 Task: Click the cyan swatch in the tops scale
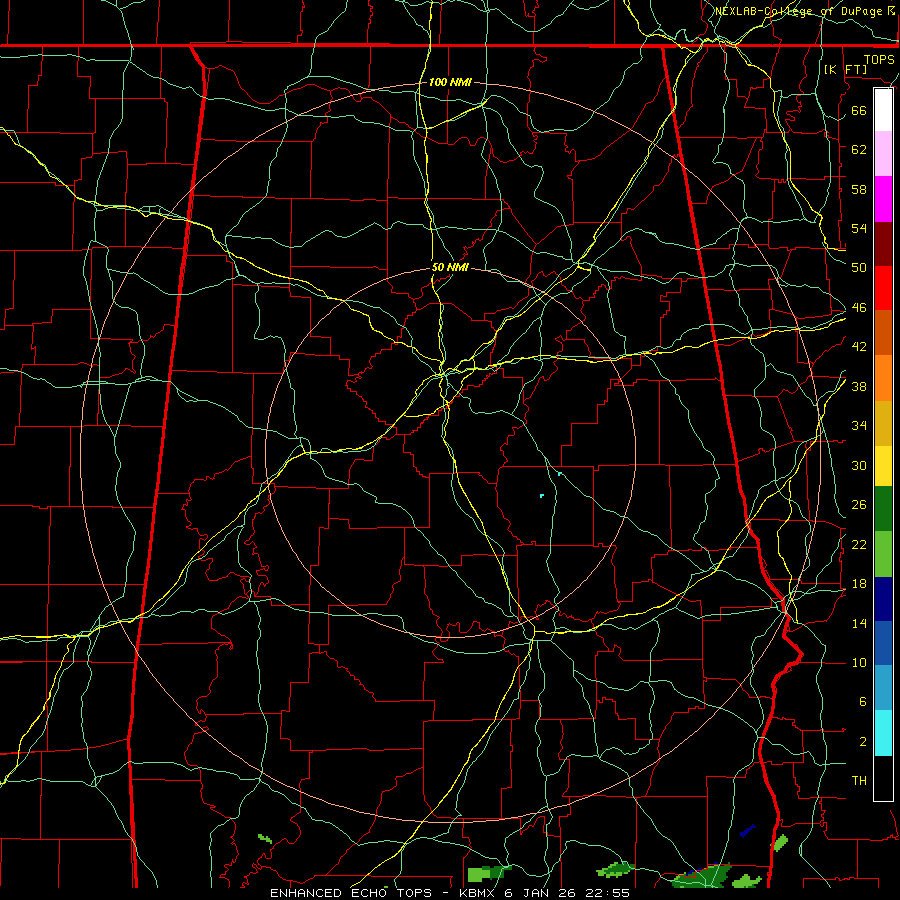[883, 733]
